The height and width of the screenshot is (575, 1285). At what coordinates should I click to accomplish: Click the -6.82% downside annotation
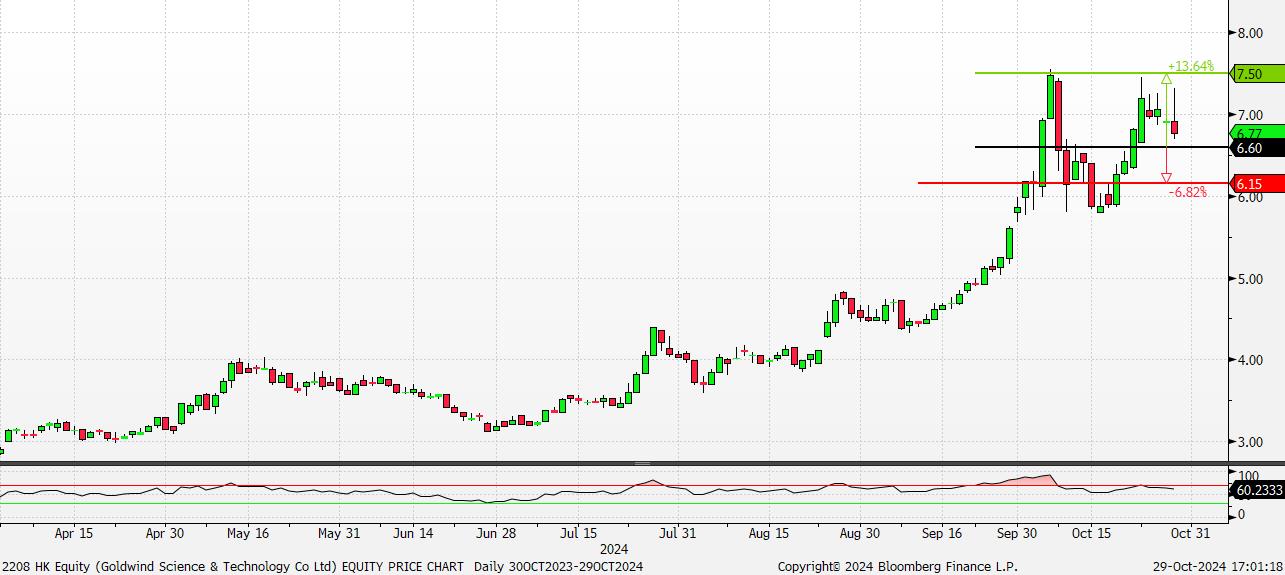1188,192
